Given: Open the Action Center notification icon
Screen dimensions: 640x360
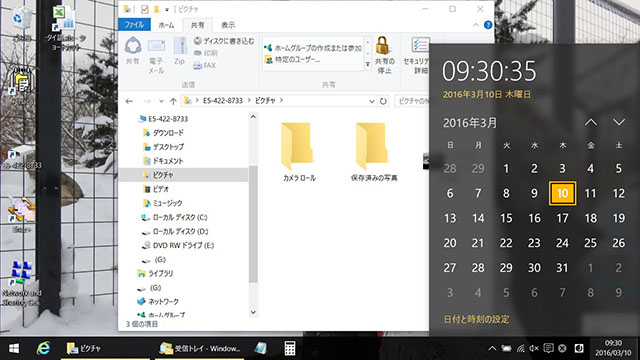Looking at the screenshot, I should (548, 348).
